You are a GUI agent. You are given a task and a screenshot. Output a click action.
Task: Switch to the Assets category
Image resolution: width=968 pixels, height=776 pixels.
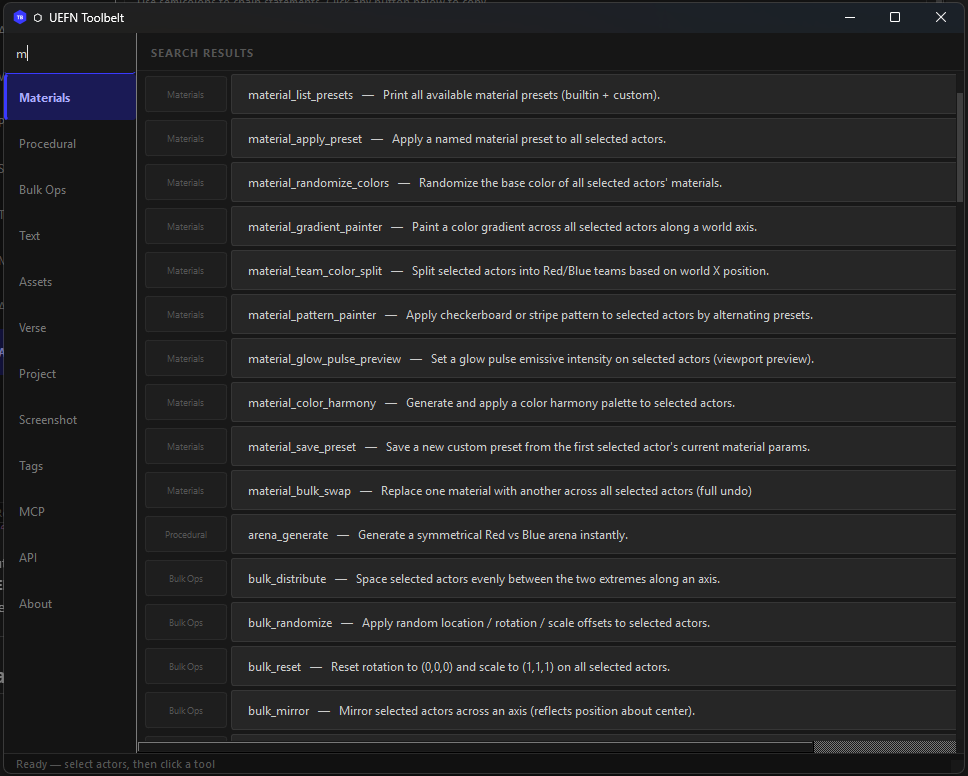(x=35, y=281)
